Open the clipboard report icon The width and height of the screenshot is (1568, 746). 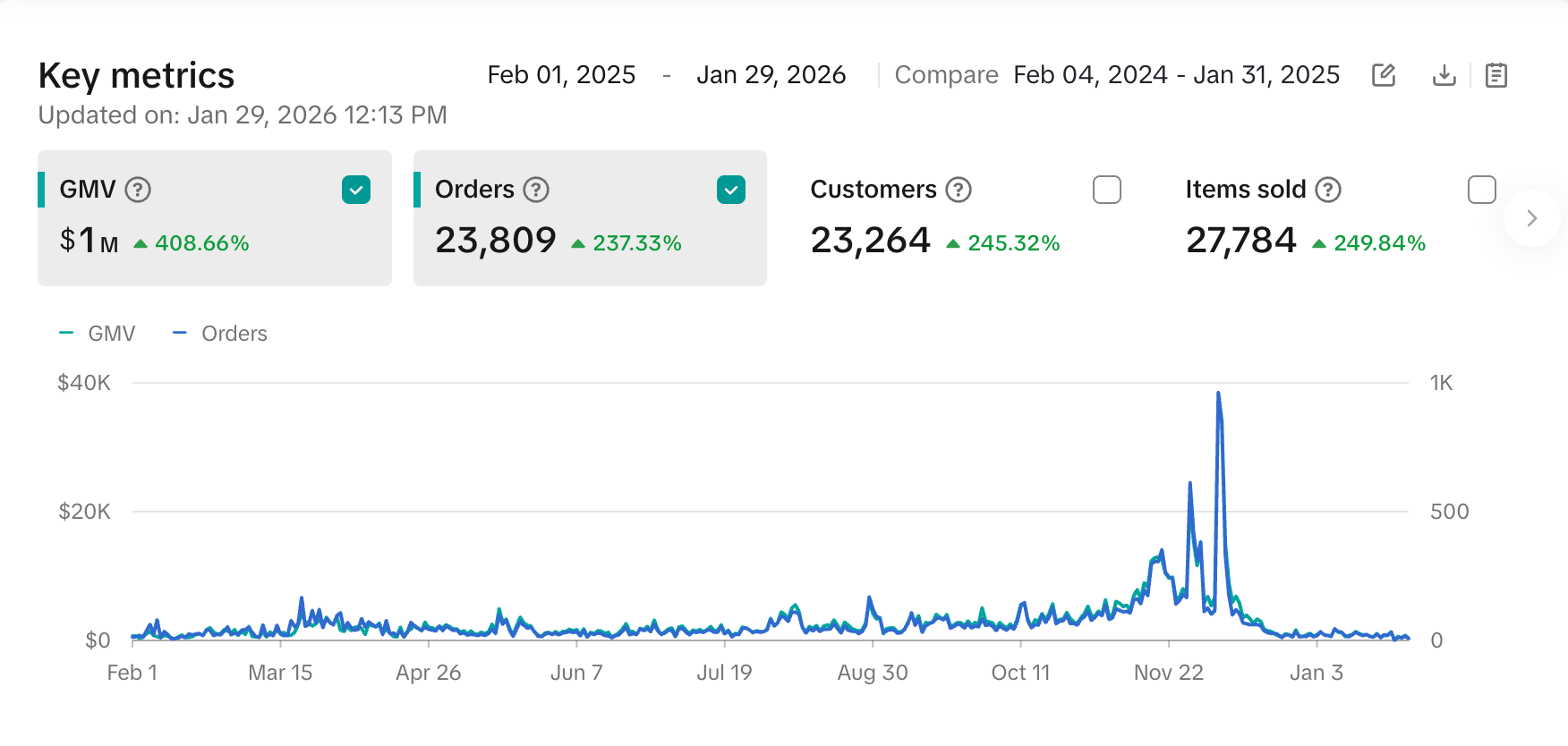(1496, 75)
